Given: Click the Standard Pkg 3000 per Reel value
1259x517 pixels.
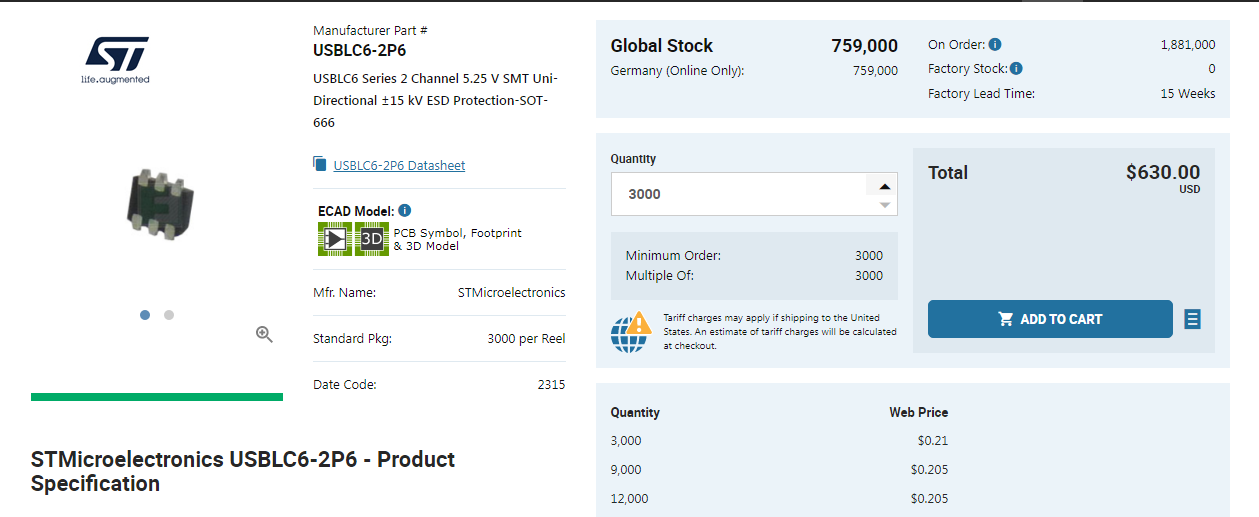Looking at the screenshot, I should [526, 339].
